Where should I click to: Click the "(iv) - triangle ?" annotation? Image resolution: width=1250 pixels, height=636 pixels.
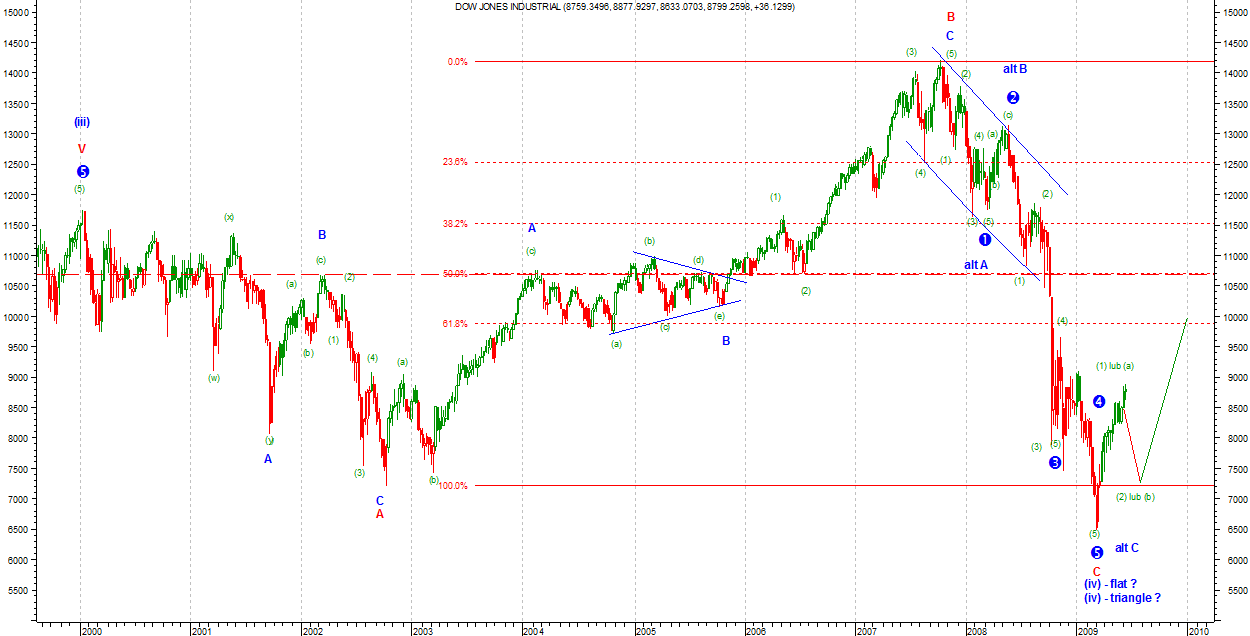[1122, 598]
